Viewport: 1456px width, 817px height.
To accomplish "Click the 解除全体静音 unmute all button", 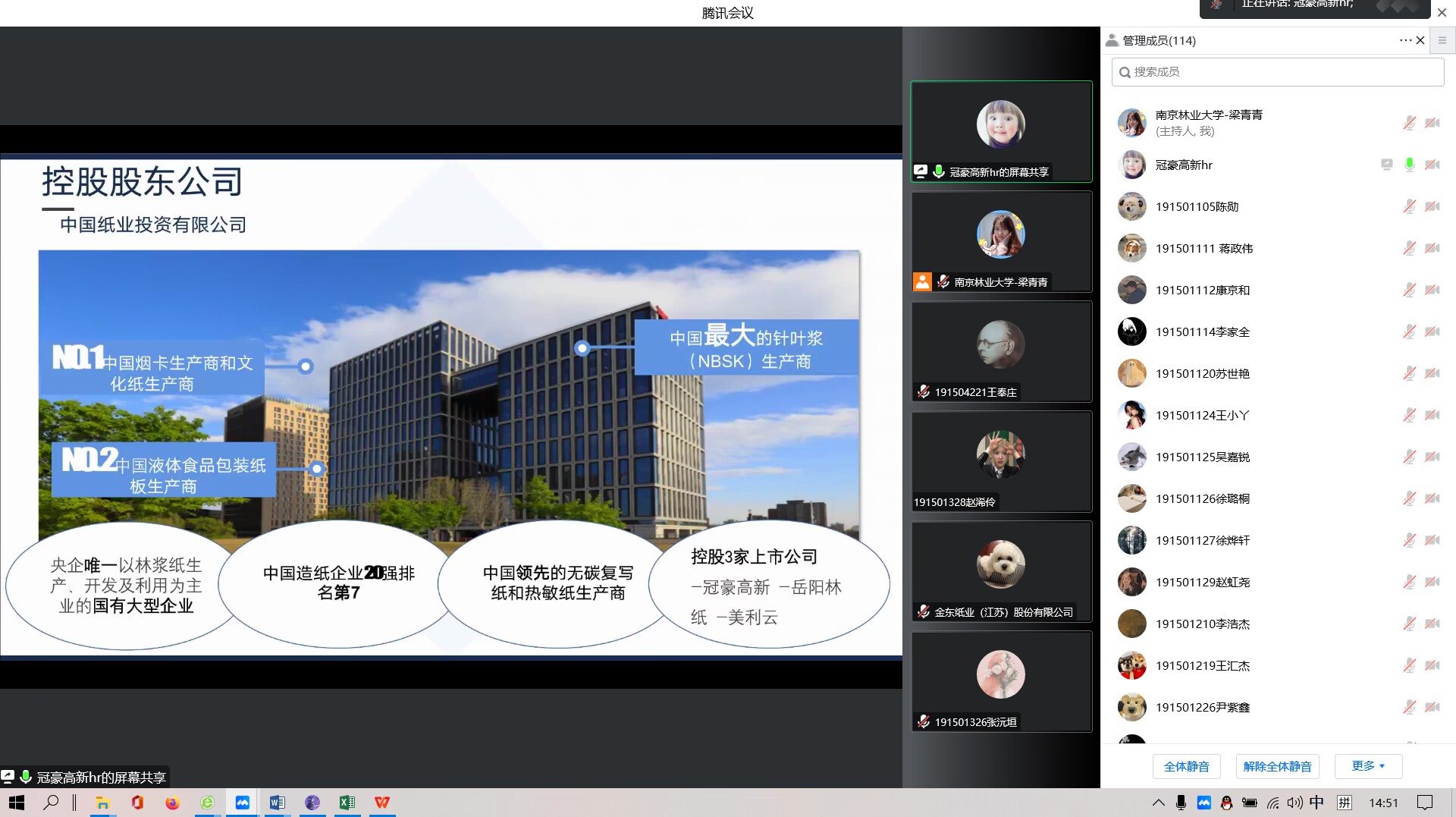I will tap(1278, 766).
